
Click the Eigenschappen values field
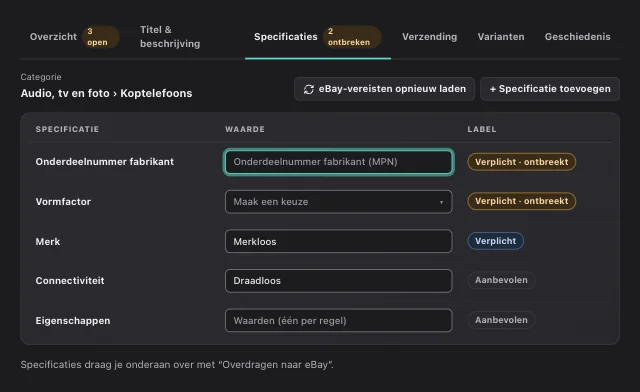point(338,321)
